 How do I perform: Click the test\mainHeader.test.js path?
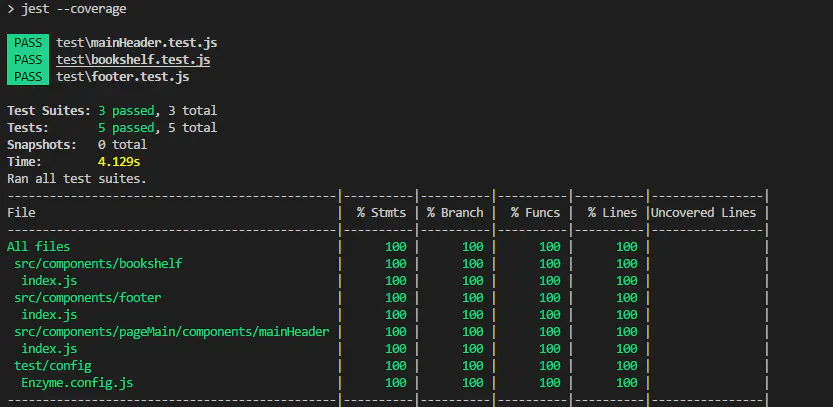coord(137,43)
